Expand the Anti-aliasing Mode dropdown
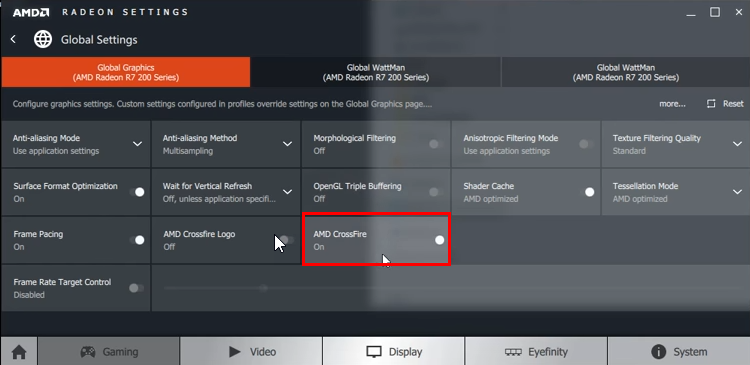The width and height of the screenshot is (750, 365). tap(137, 144)
